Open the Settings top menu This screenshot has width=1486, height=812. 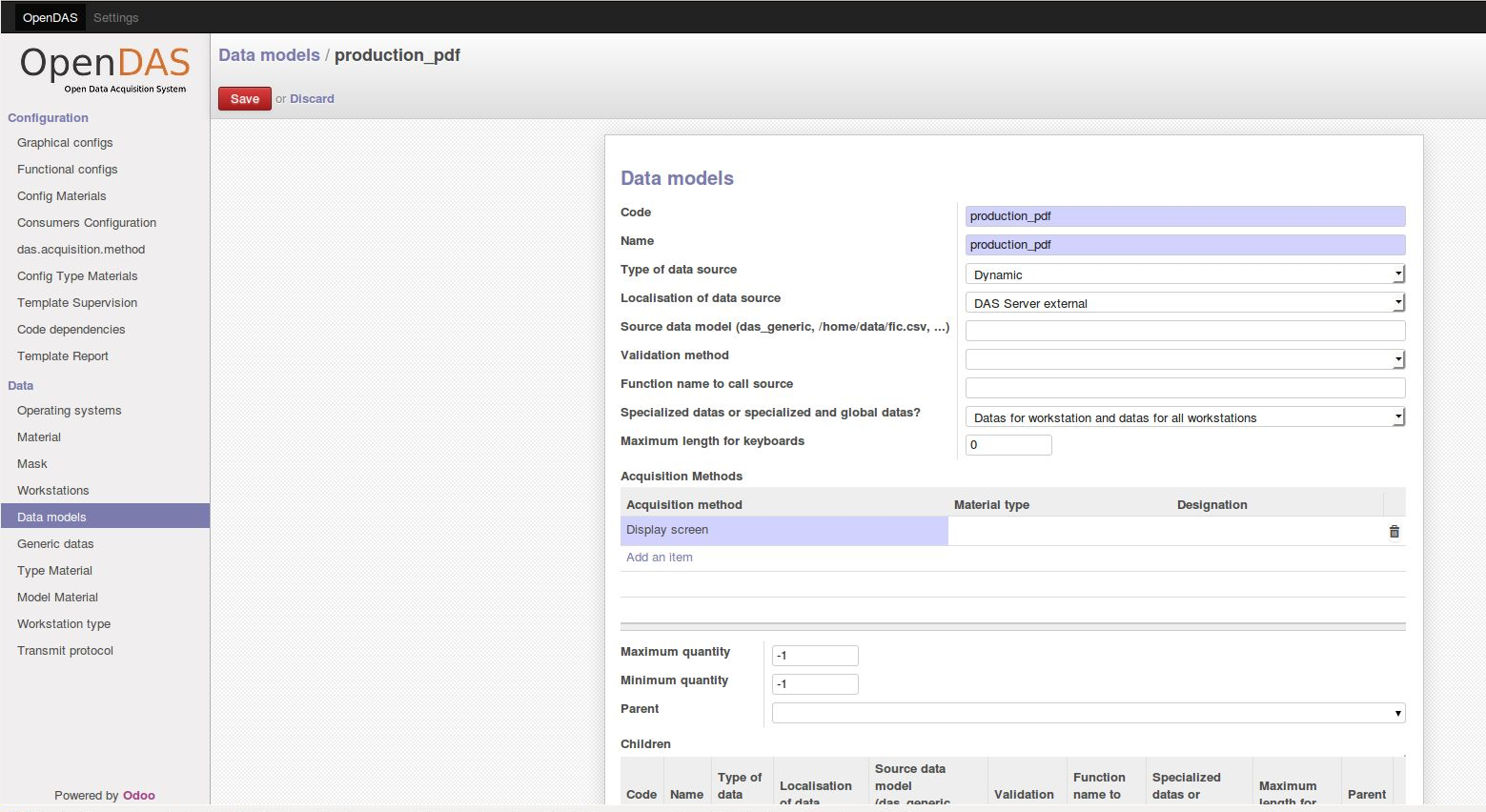pos(116,17)
